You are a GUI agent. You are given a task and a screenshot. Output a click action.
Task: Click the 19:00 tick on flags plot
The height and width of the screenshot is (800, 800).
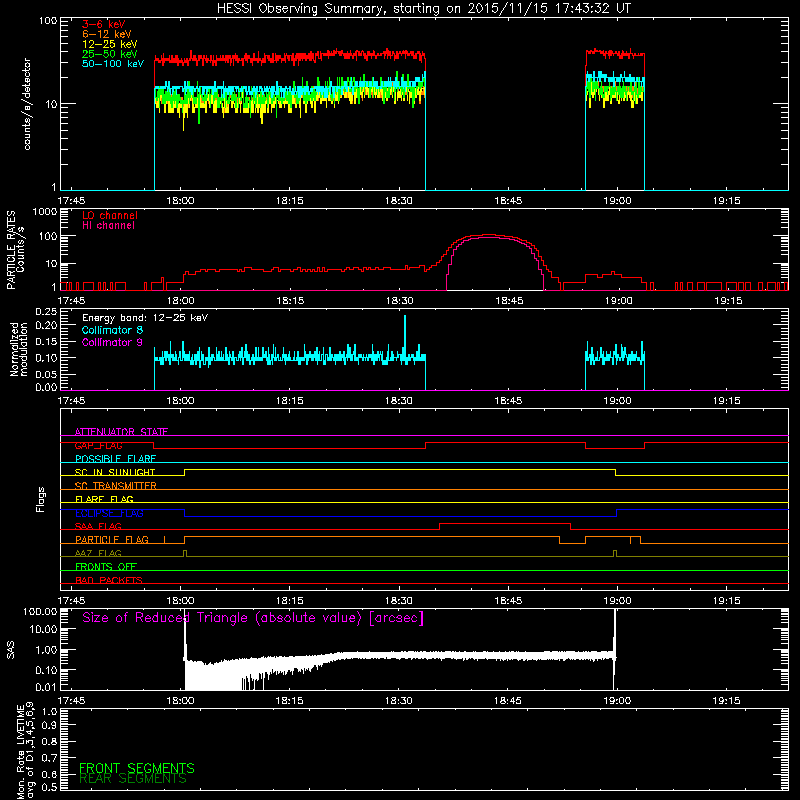[x=617, y=601]
